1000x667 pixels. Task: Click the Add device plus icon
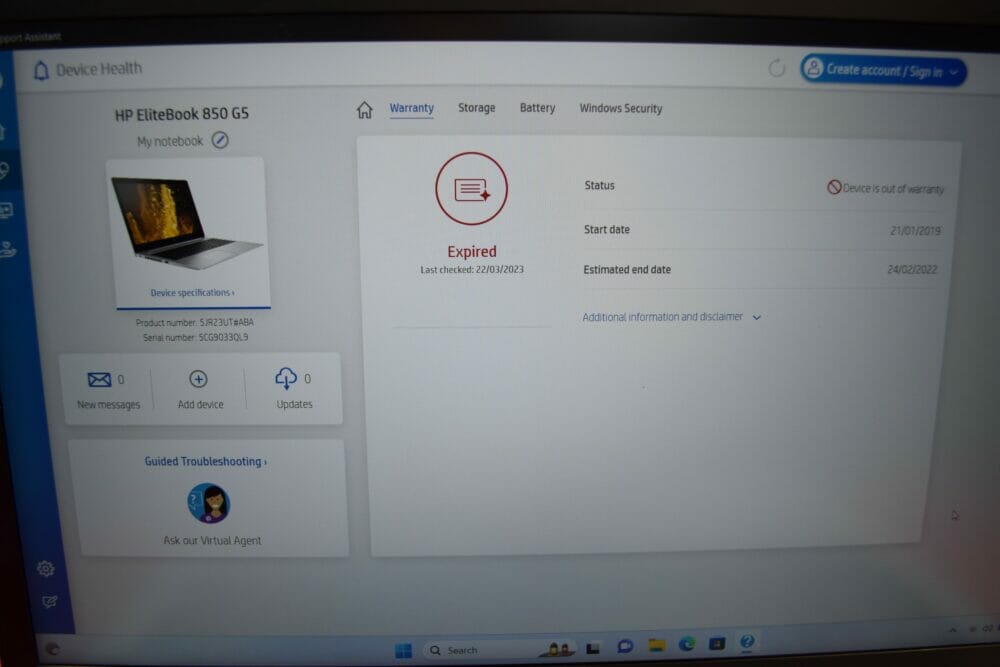[198, 379]
